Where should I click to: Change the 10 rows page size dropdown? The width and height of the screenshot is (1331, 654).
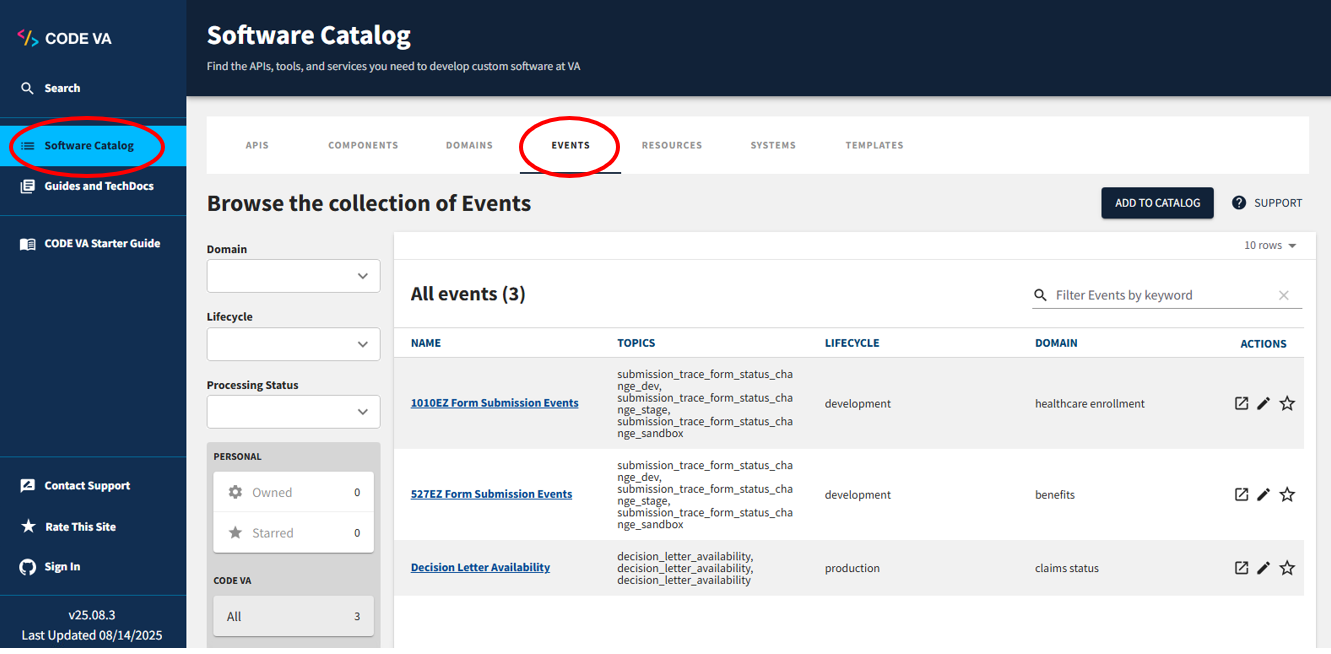(x=1270, y=246)
